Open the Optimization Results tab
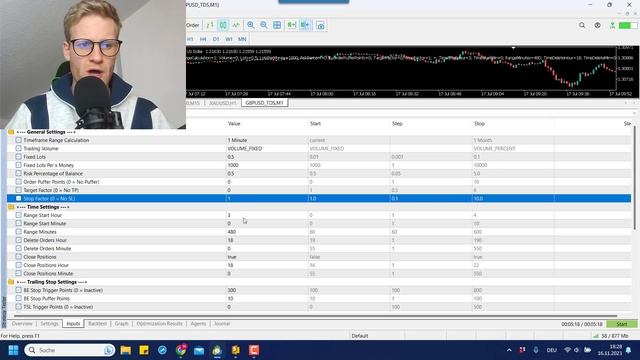 coord(159,324)
